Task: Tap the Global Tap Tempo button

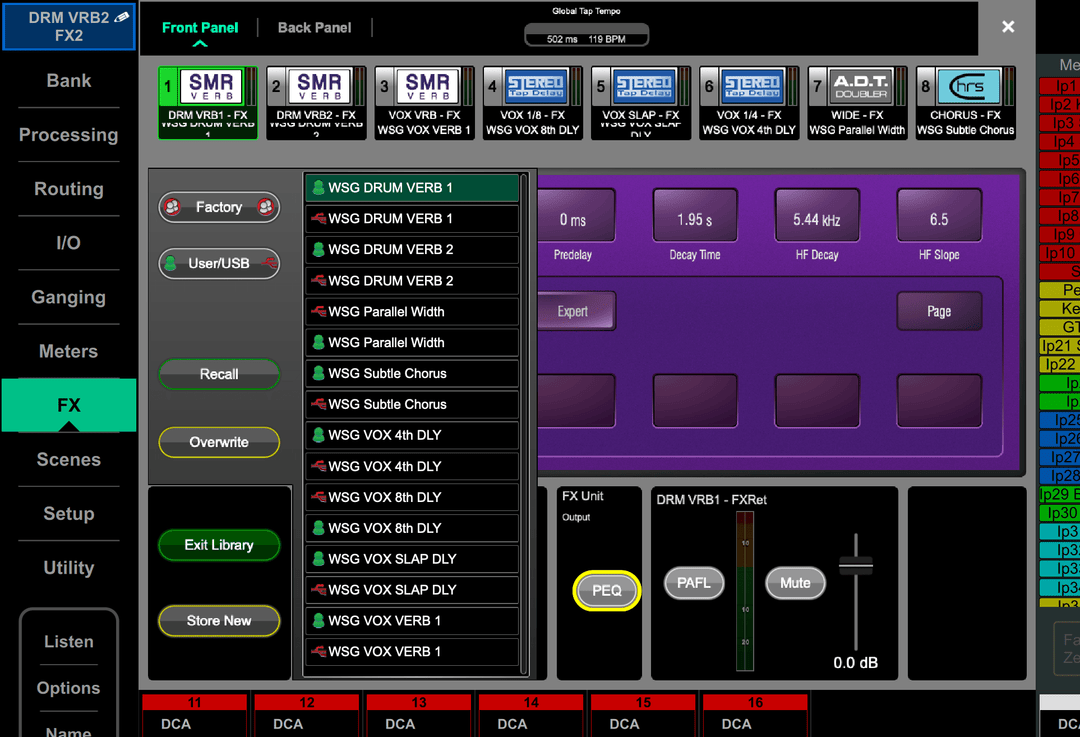Action: [584, 33]
